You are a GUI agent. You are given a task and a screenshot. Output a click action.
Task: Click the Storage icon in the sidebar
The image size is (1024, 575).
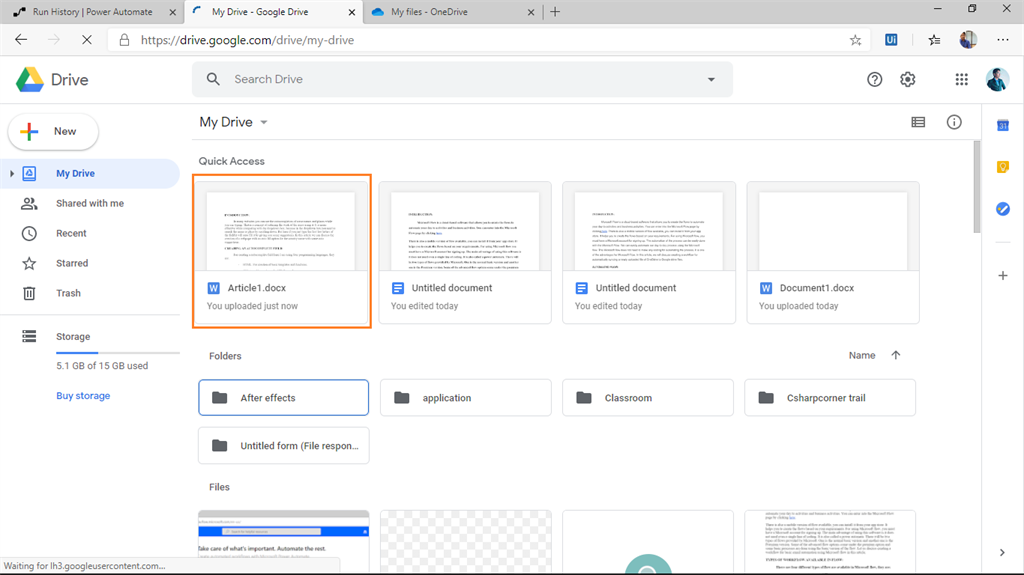[29, 337]
